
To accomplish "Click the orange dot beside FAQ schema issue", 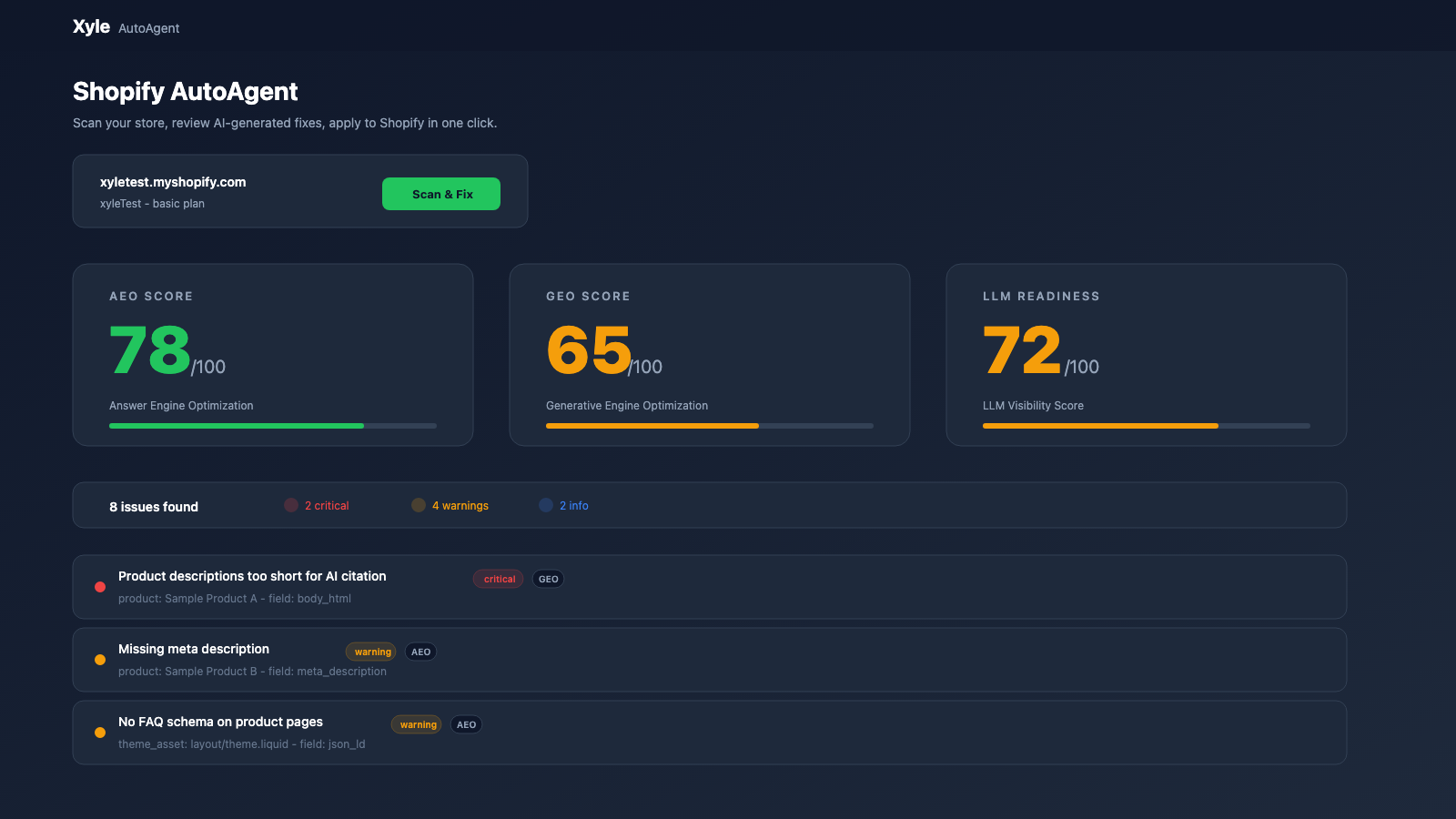I will coord(100,733).
